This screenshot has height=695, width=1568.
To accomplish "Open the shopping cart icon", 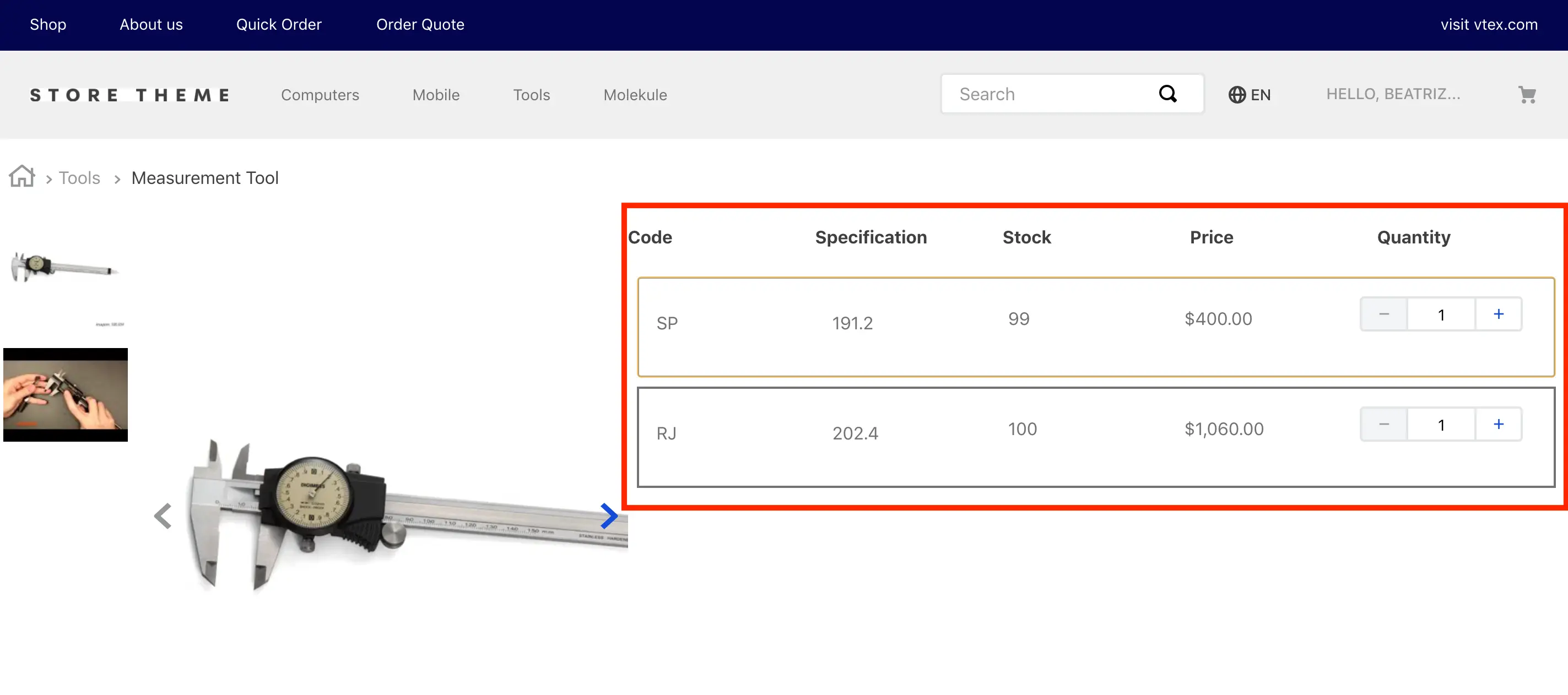I will (x=1526, y=94).
